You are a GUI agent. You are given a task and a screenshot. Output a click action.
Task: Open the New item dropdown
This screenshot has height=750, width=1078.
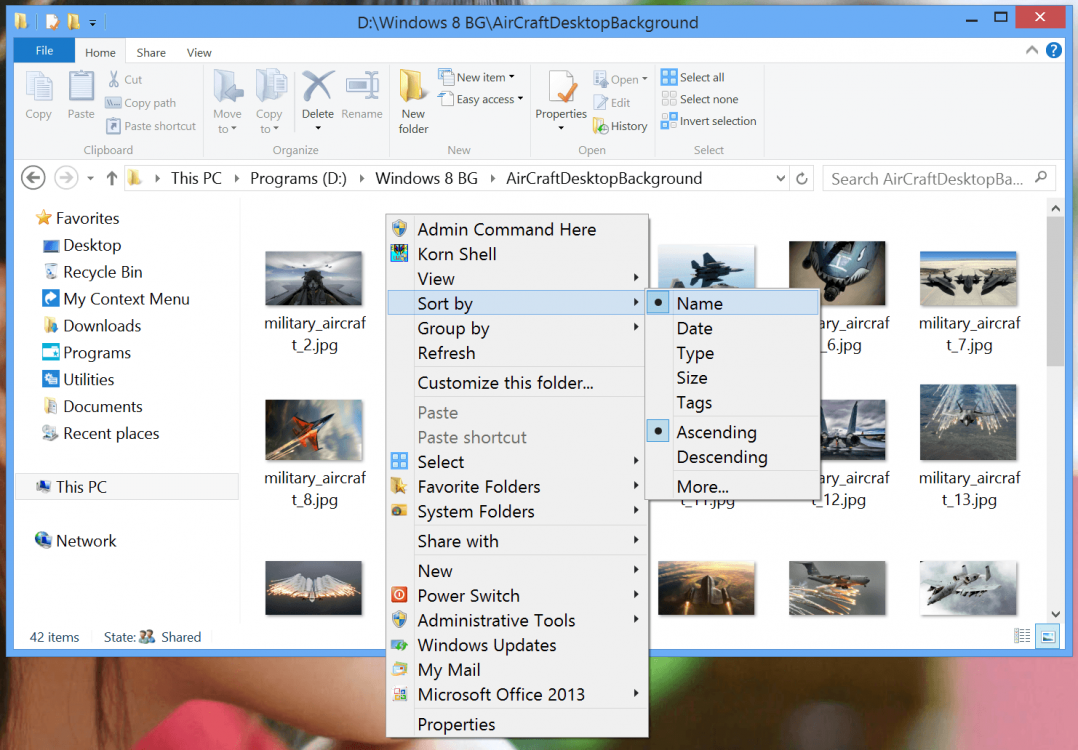pyautogui.click(x=477, y=76)
